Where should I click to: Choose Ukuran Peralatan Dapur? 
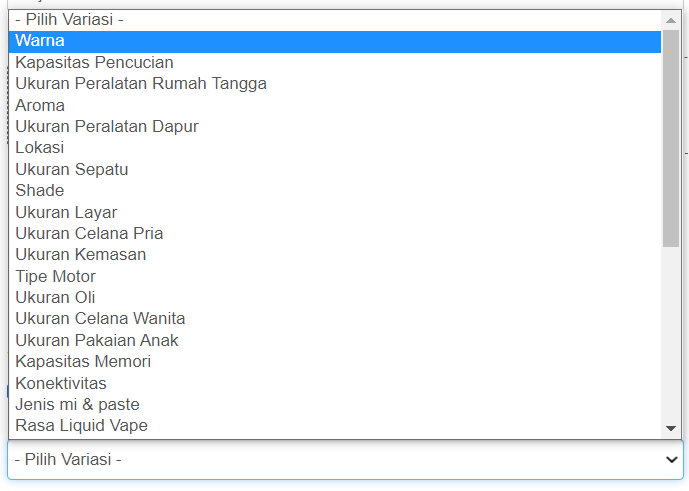(106, 126)
